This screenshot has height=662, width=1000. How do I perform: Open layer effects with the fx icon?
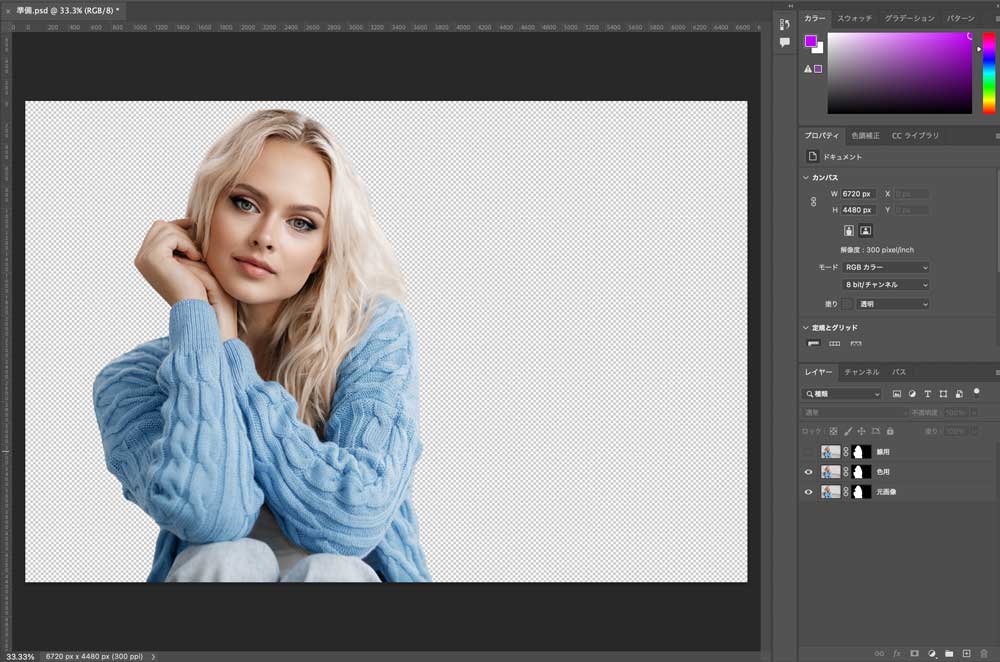pos(896,653)
